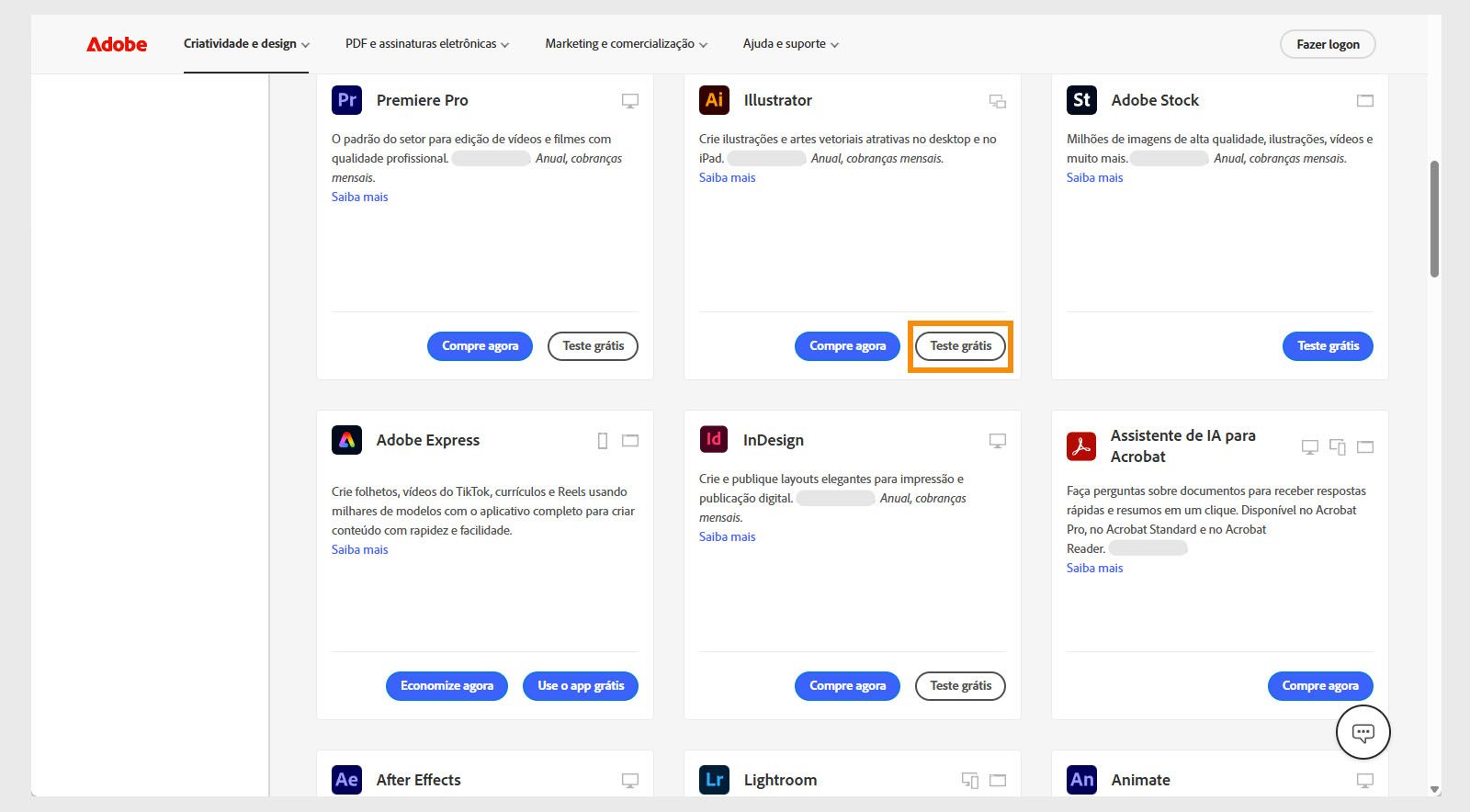Click Compre agora for InDesign

point(847,686)
